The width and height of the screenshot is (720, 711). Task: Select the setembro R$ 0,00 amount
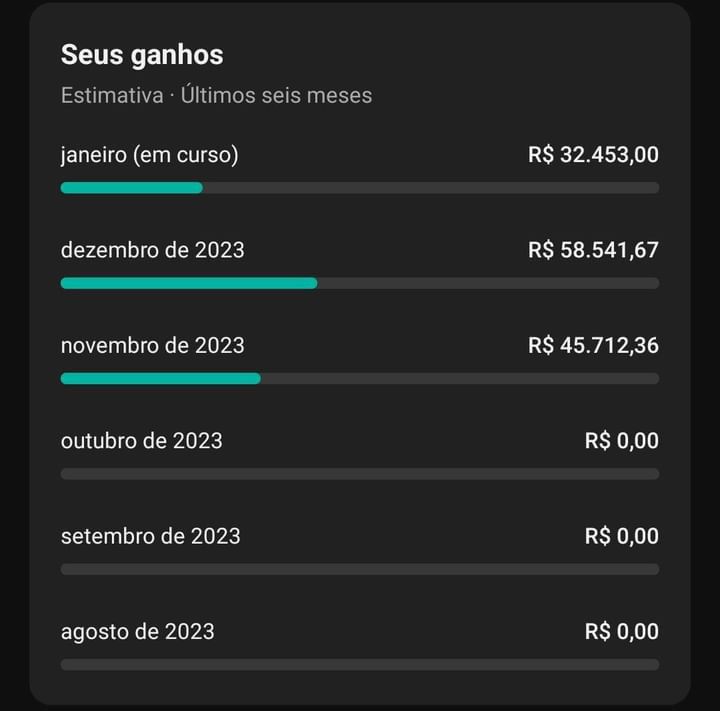tap(622, 536)
